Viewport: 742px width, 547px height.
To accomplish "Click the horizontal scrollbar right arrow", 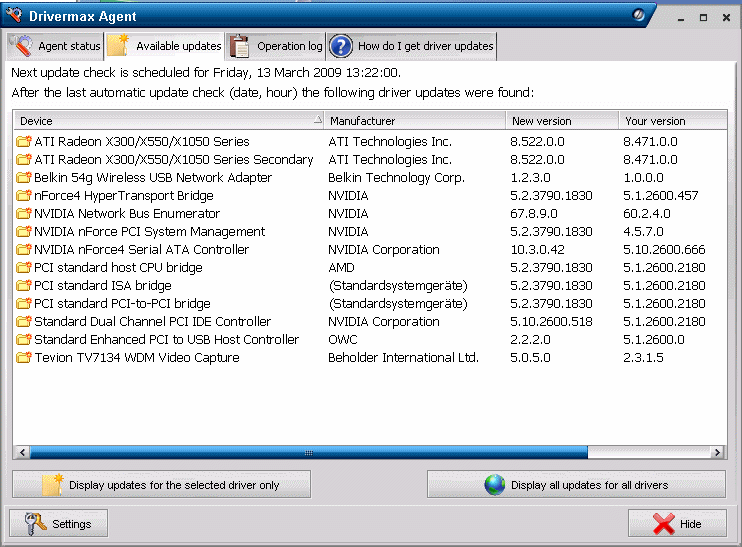I will click(717, 452).
